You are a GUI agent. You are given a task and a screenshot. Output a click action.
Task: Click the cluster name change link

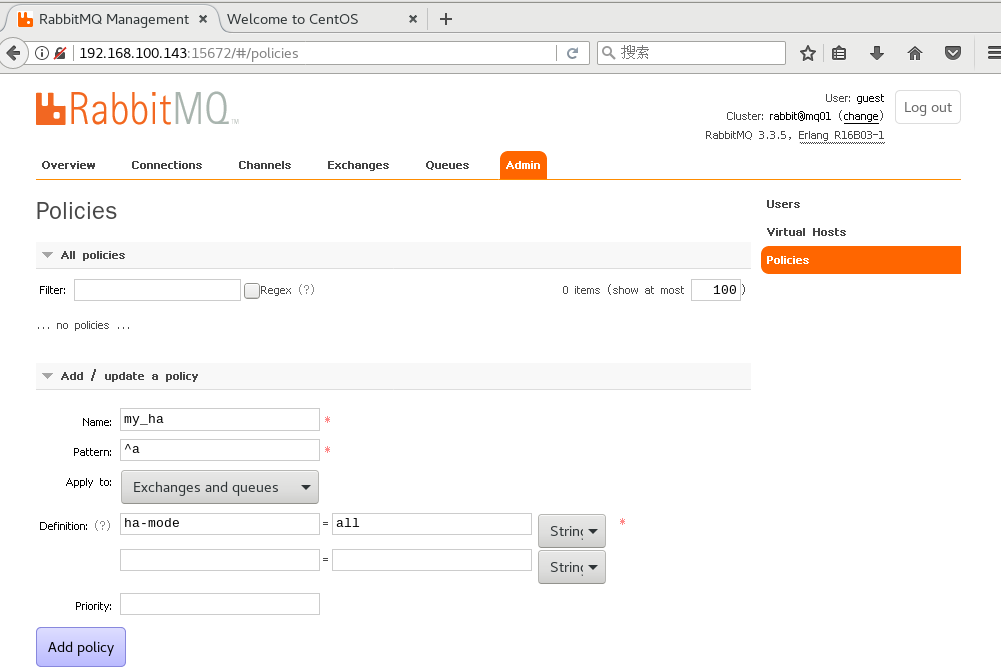coord(861,116)
